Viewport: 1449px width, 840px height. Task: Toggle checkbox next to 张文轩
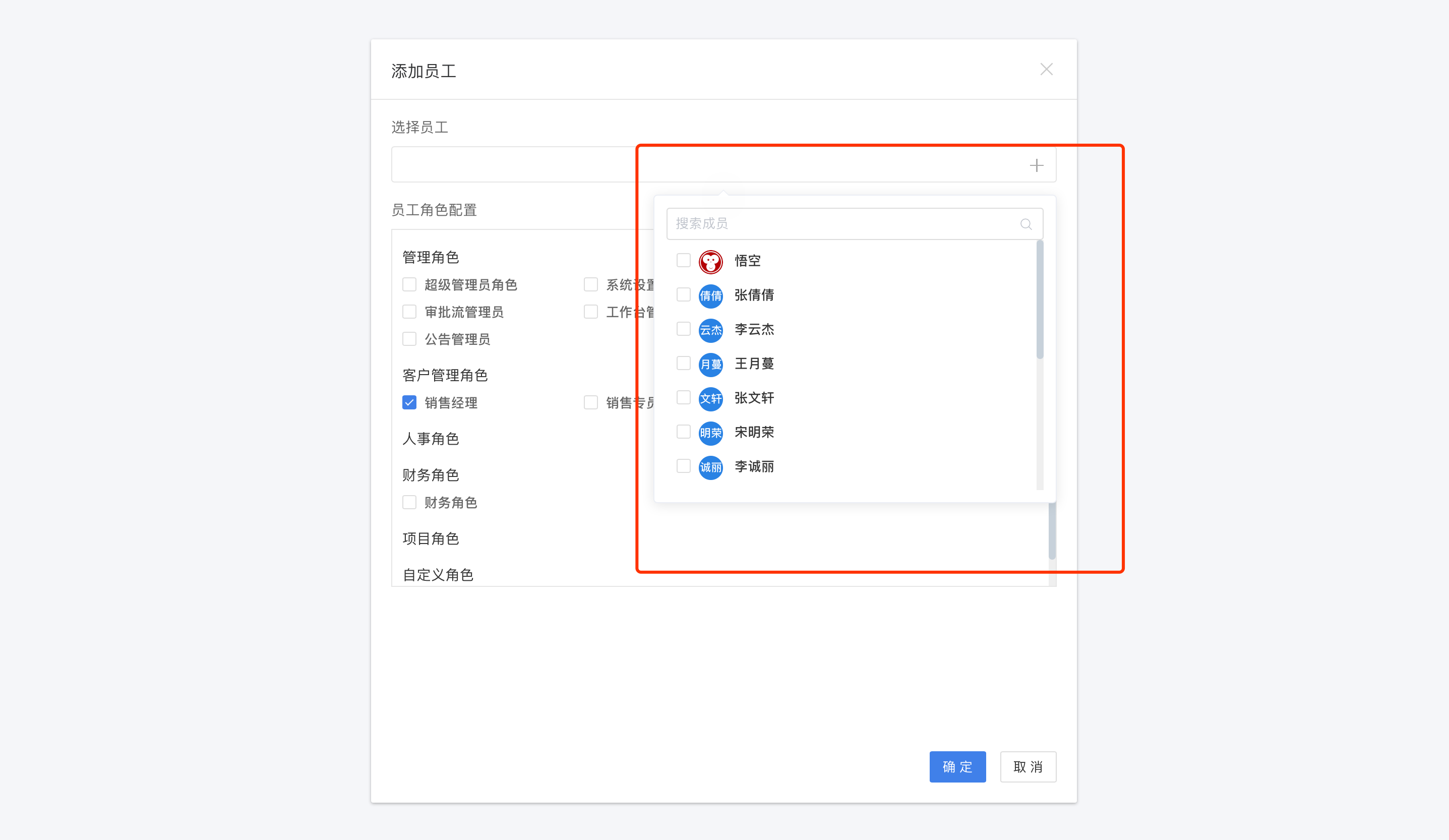pos(684,398)
